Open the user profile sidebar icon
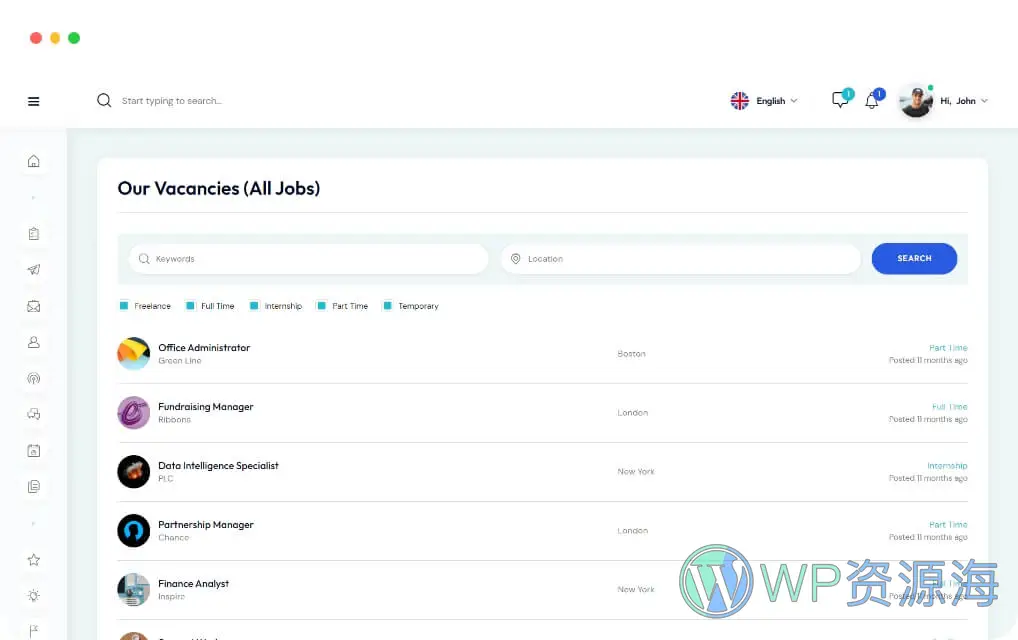Screen dimensions: 1018x640 [x=34, y=342]
